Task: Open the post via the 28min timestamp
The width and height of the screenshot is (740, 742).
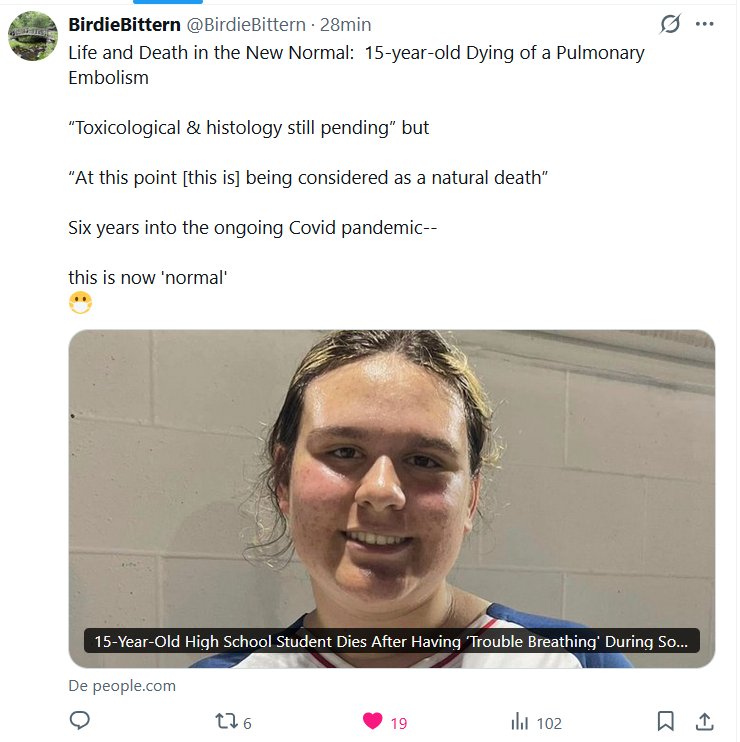Action: (x=345, y=24)
